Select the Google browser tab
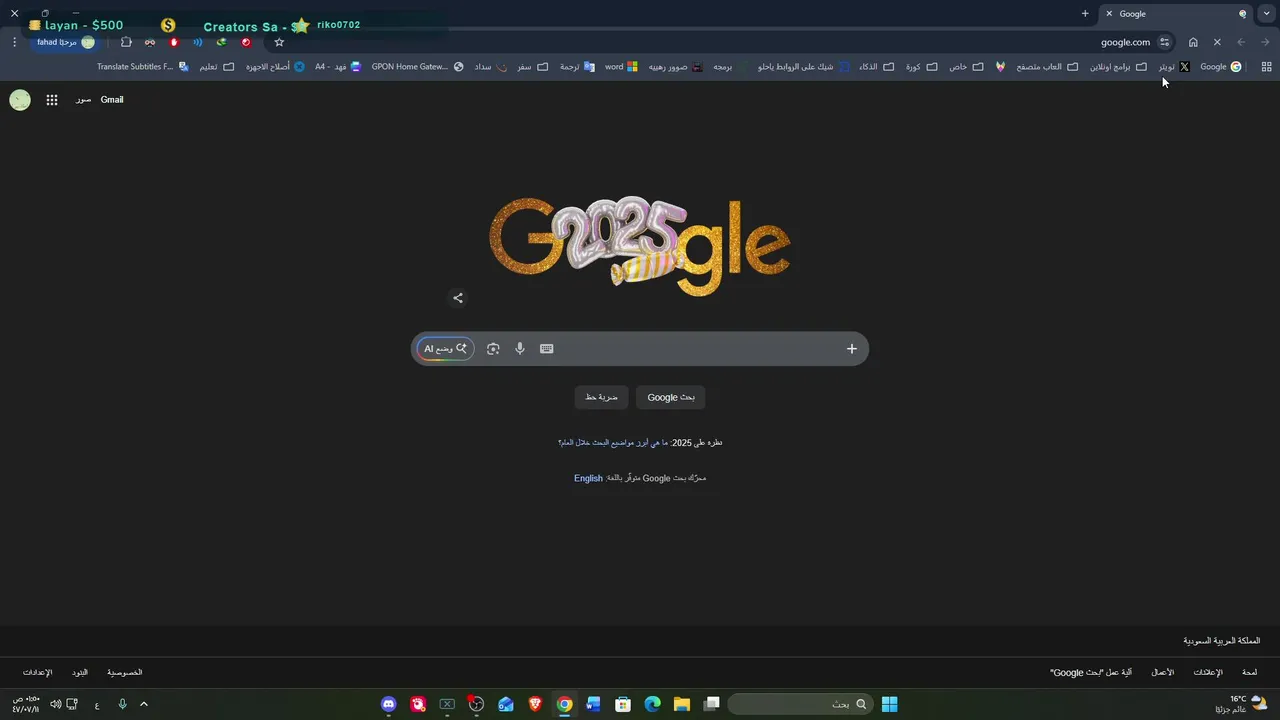 [x=1176, y=14]
